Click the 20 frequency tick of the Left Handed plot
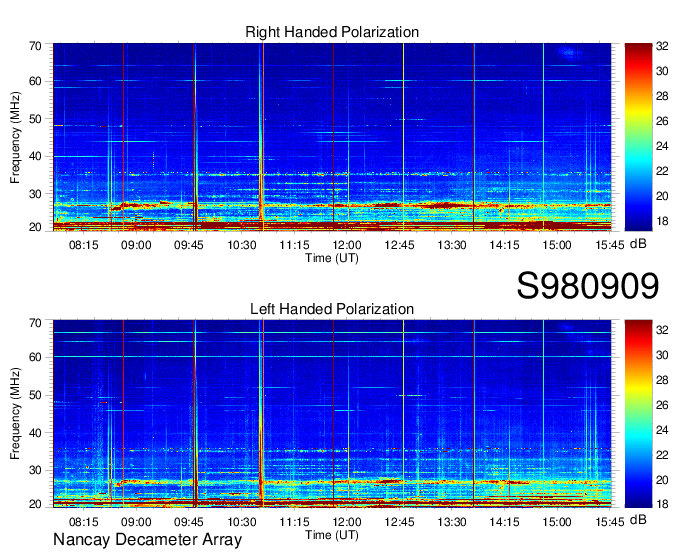This screenshot has width=680, height=552. (35, 504)
